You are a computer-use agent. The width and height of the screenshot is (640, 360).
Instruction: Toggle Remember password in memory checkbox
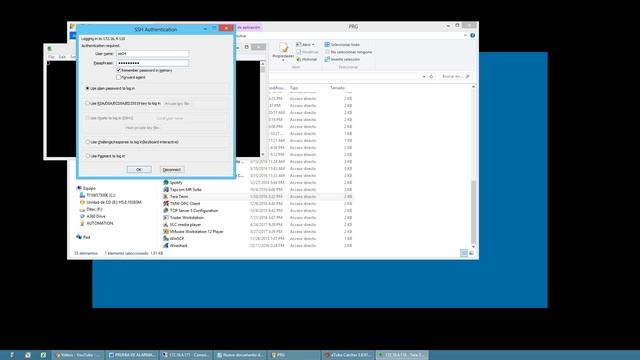pyautogui.click(x=119, y=70)
